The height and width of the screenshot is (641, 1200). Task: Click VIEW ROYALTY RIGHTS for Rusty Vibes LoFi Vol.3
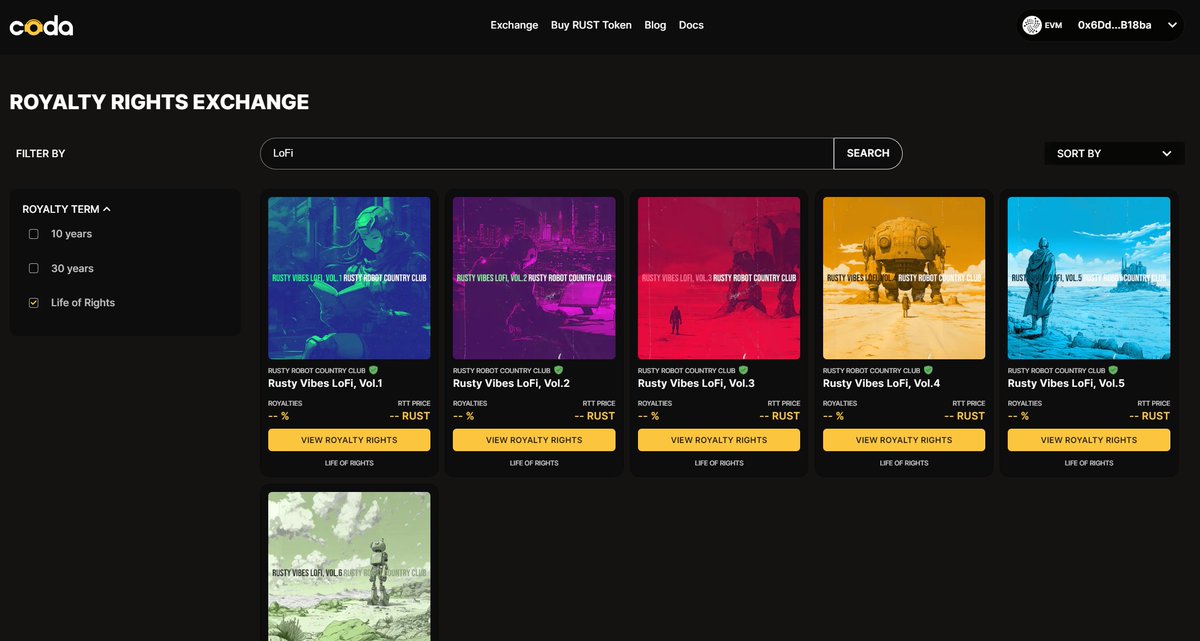tap(718, 440)
